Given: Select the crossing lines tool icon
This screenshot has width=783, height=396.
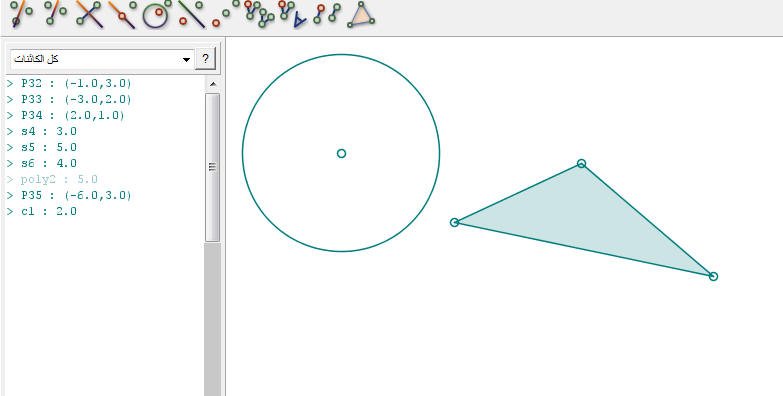Looking at the screenshot, I should (89, 13).
